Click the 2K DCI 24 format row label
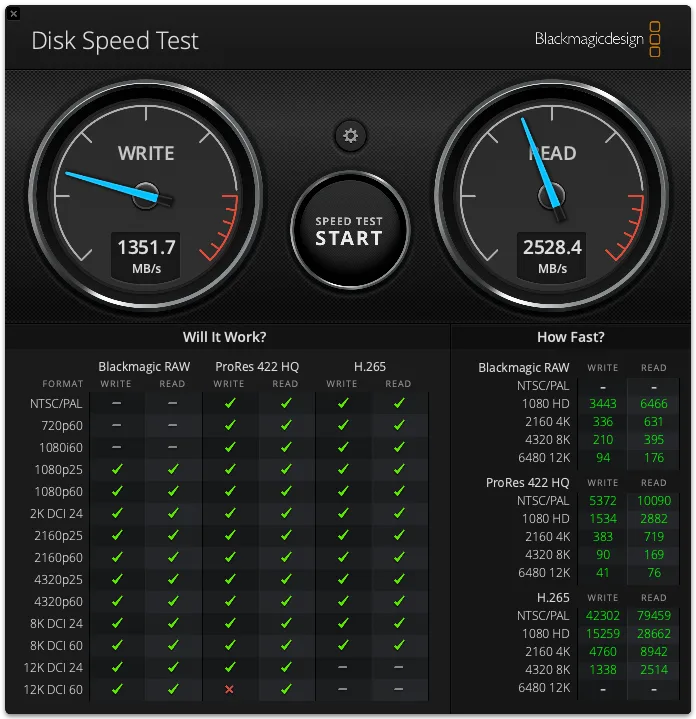This screenshot has width=696, height=719. (x=56, y=514)
